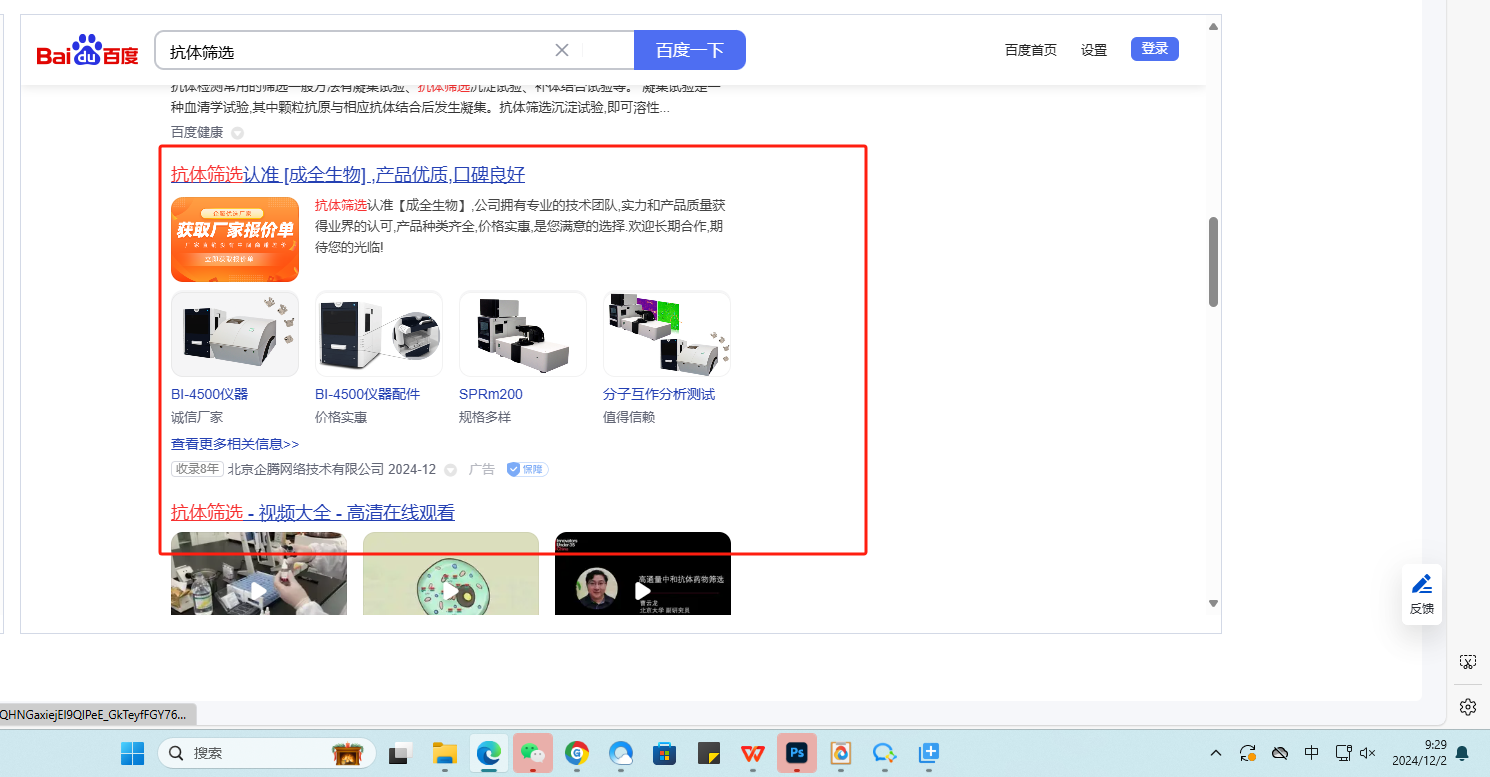This screenshot has width=1490, height=777.
Task: Click the screenshot capture icon in sidebar
Action: [x=1467, y=662]
